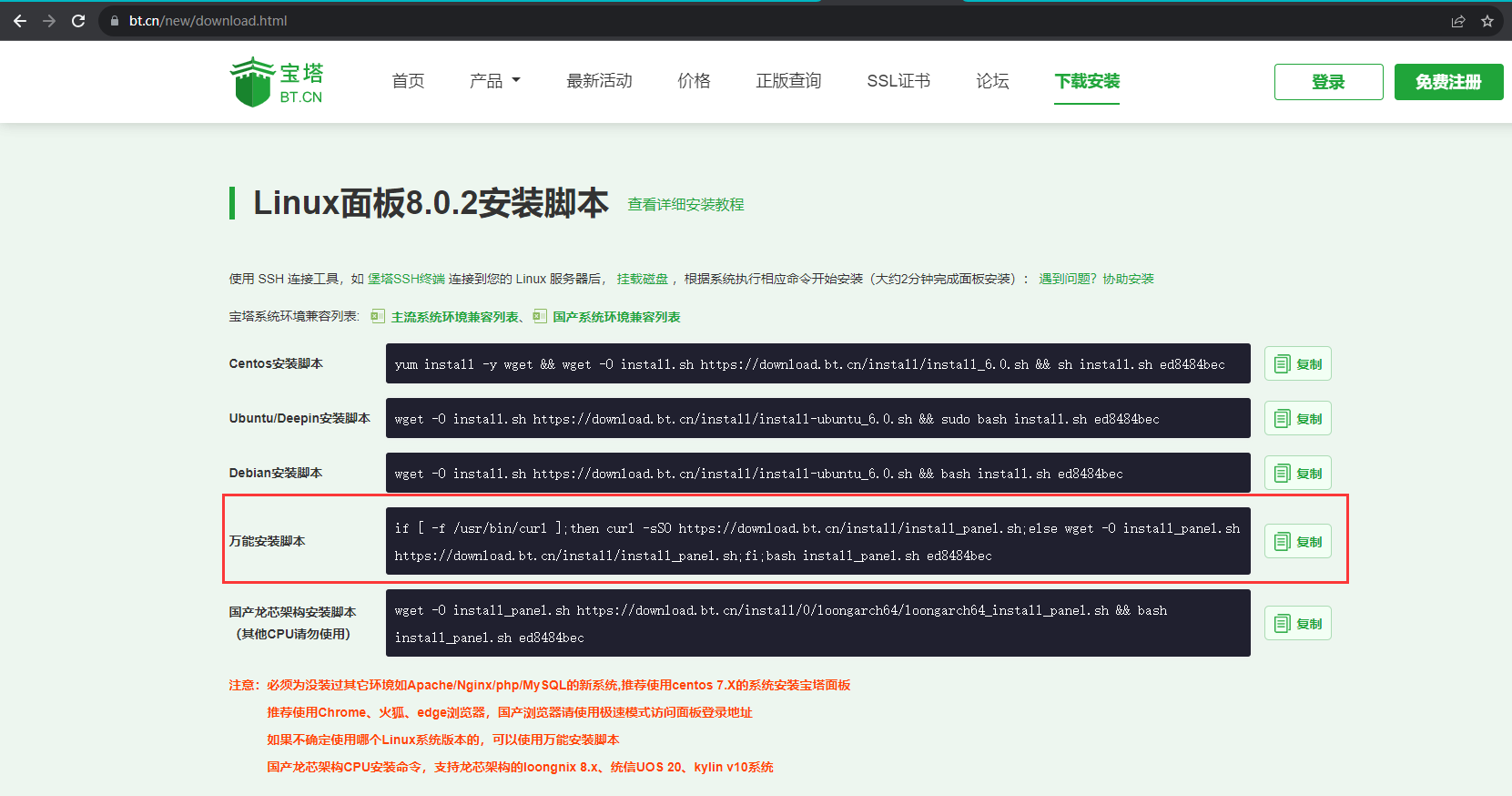Click the 免费注册 button
Screen dimensions: 1512x796
coord(1448,82)
